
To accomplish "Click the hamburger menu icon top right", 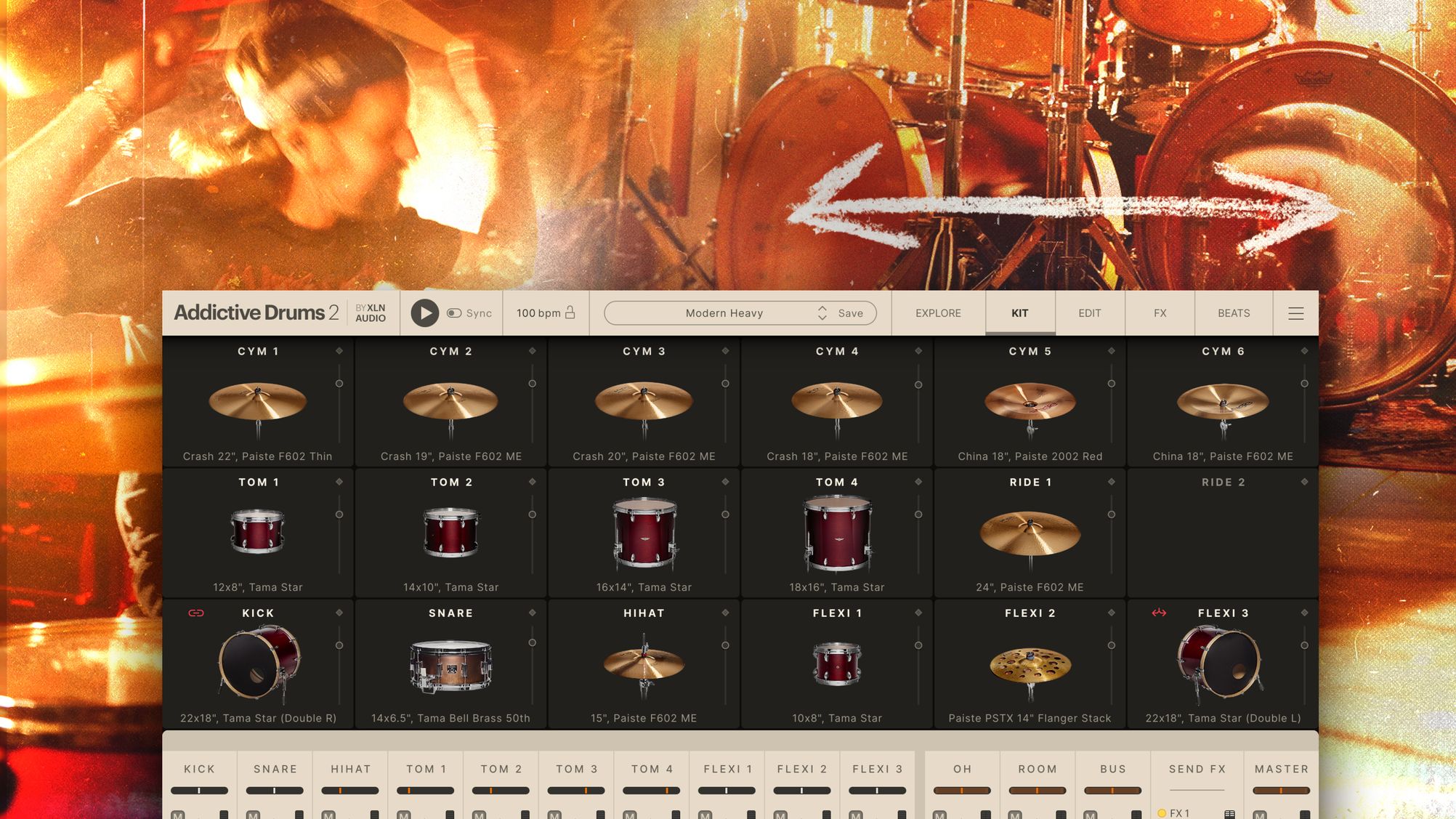I will (x=1295, y=313).
